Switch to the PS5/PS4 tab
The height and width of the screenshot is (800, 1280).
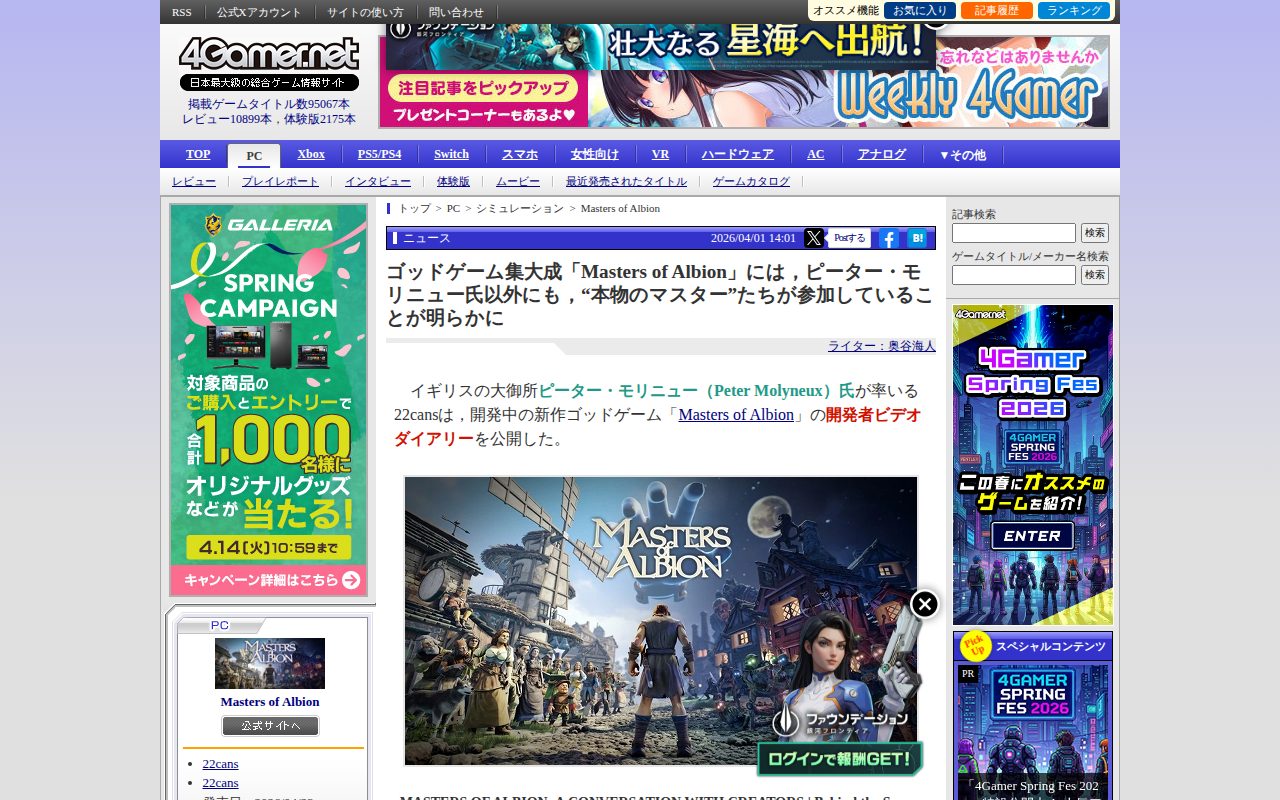(x=379, y=154)
